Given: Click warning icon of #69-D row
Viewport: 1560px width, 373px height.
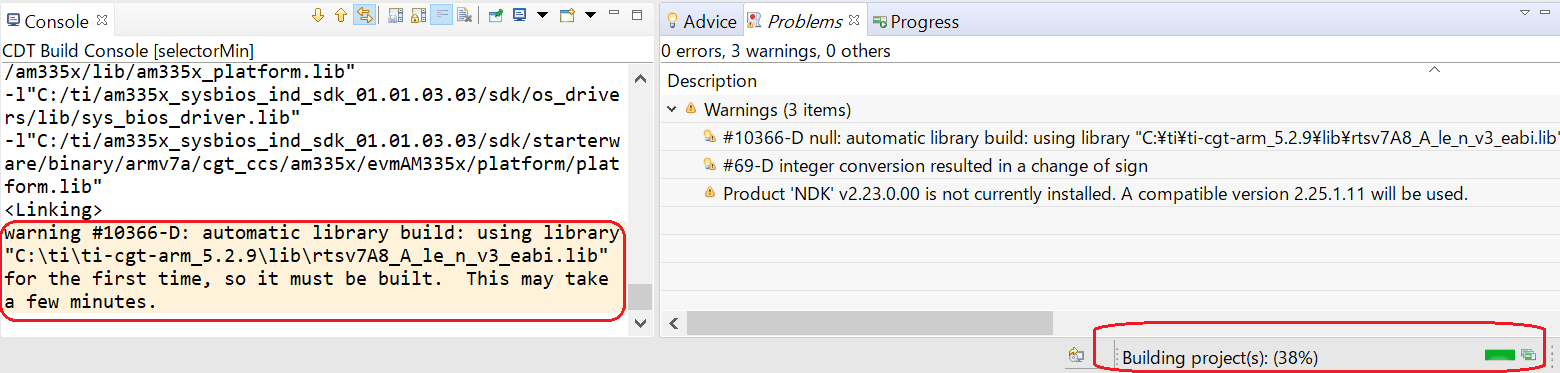Looking at the screenshot, I should (710, 166).
